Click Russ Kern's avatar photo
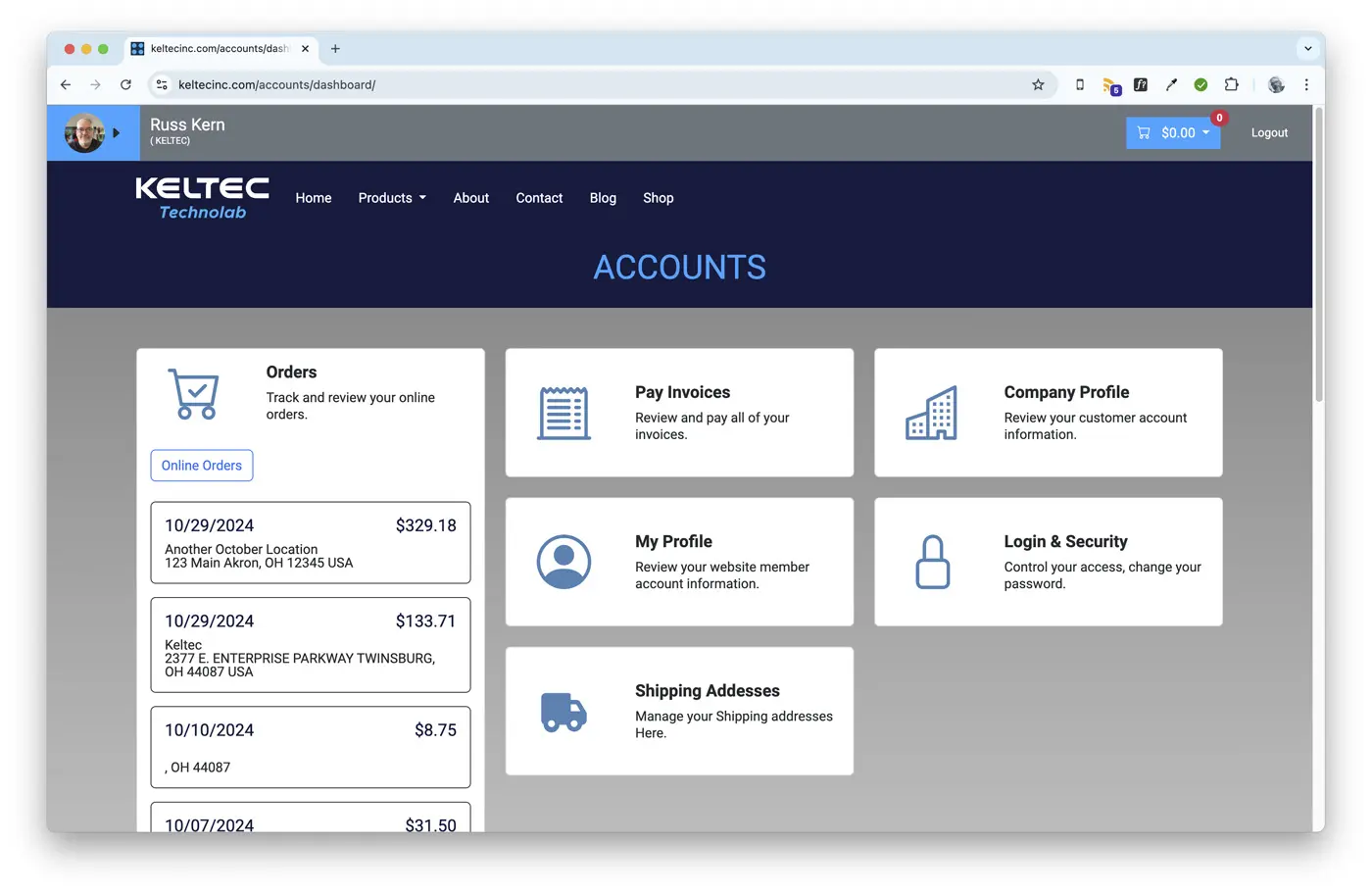This screenshot has height=894, width=1372. (84, 133)
